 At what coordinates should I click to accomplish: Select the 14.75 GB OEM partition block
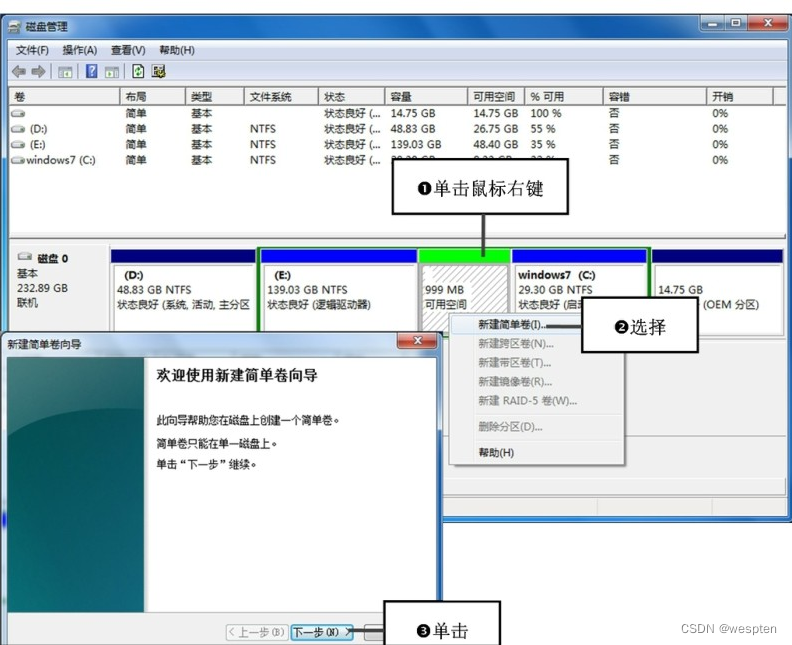717,290
